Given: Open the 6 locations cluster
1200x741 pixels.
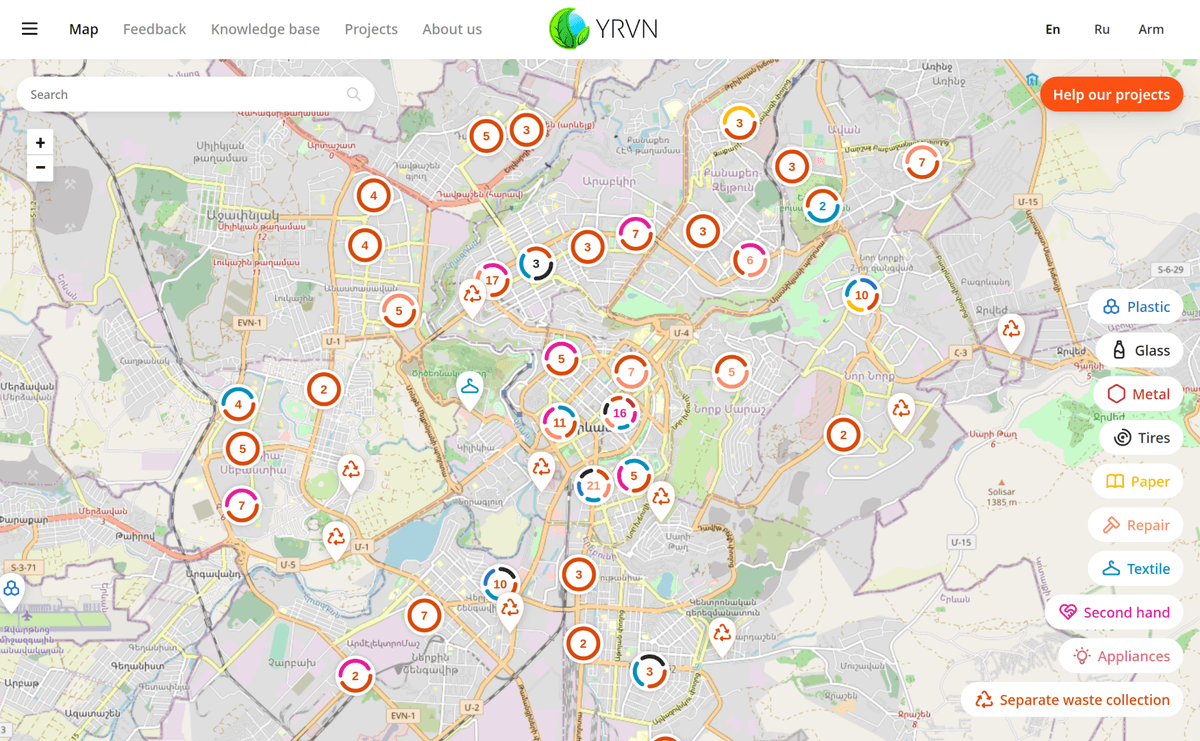Looking at the screenshot, I should coord(750,261).
